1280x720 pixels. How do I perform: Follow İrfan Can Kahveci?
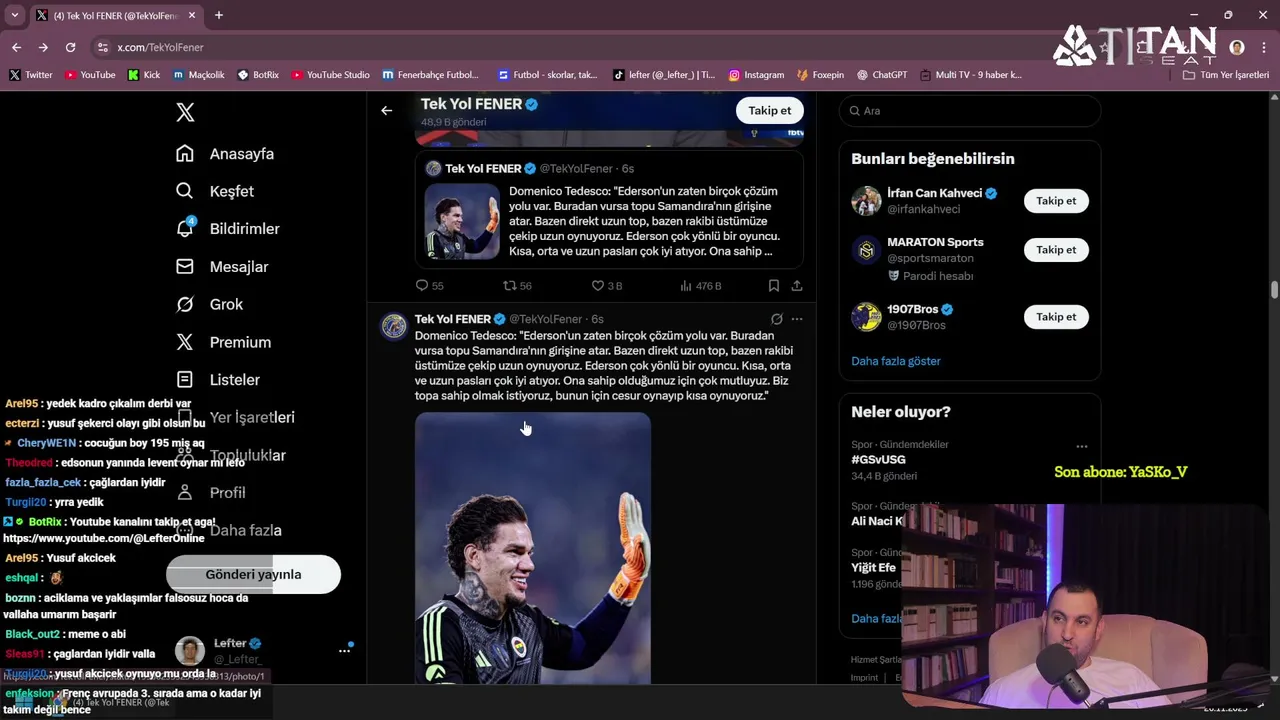[x=1056, y=201]
